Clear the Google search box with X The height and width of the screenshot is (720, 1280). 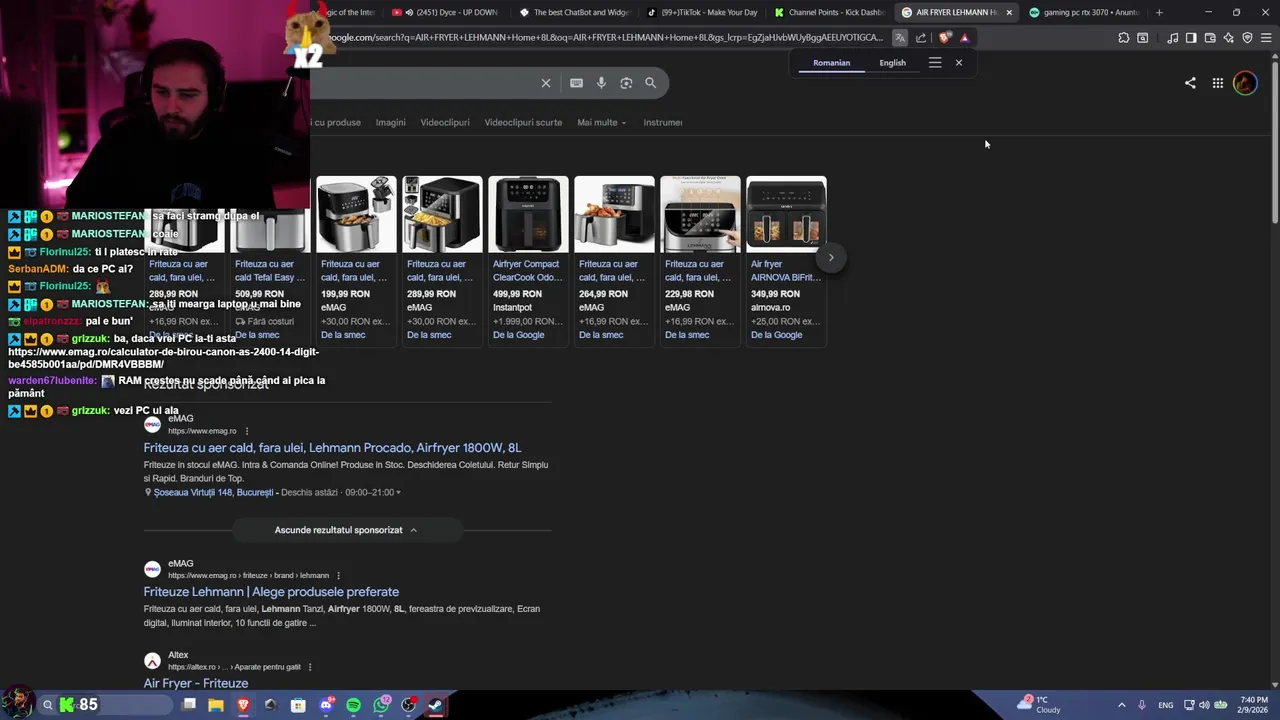pyautogui.click(x=546, y=83)
